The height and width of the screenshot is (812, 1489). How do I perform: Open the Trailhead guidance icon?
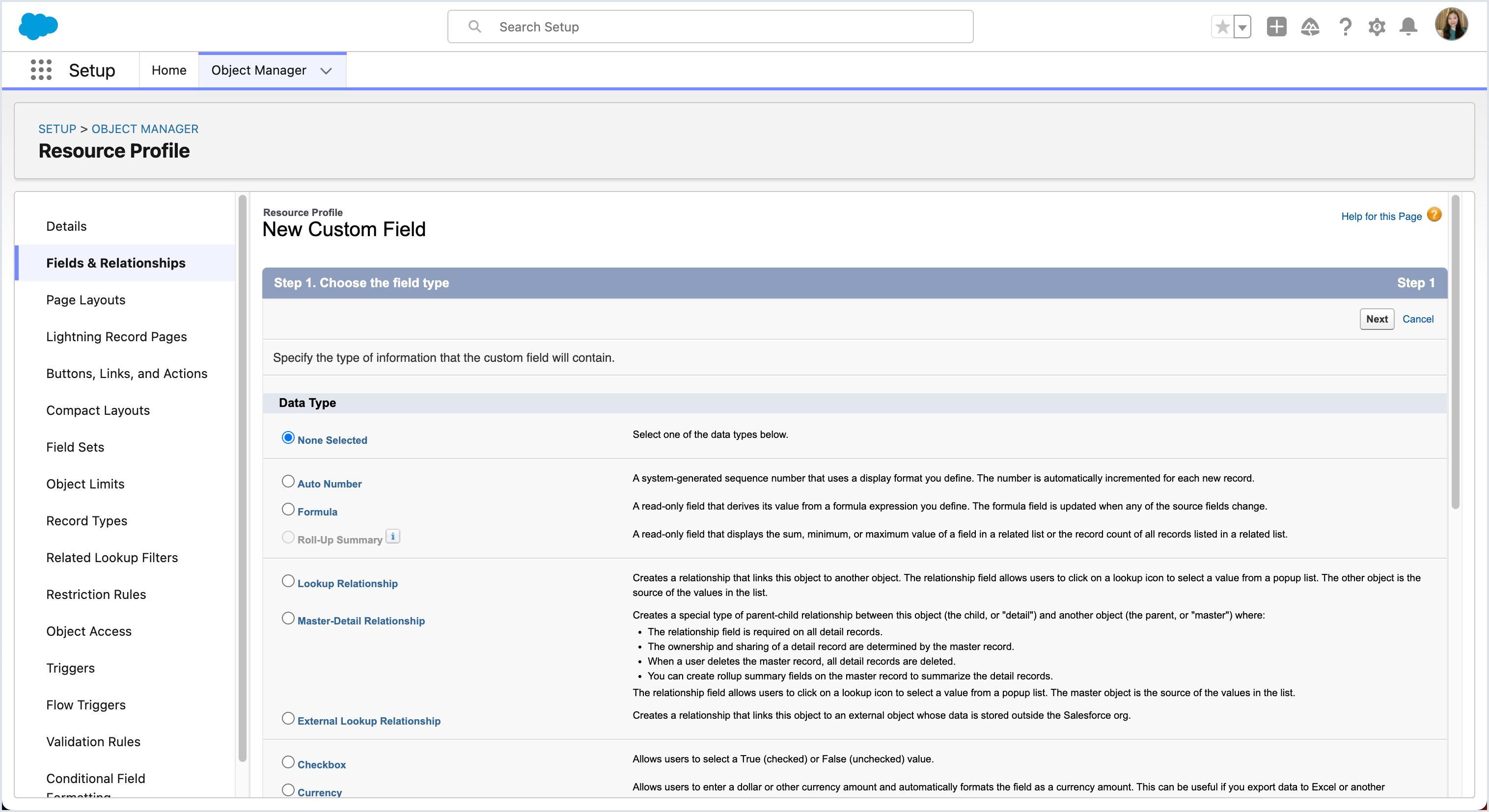(x=1310, y=27)
